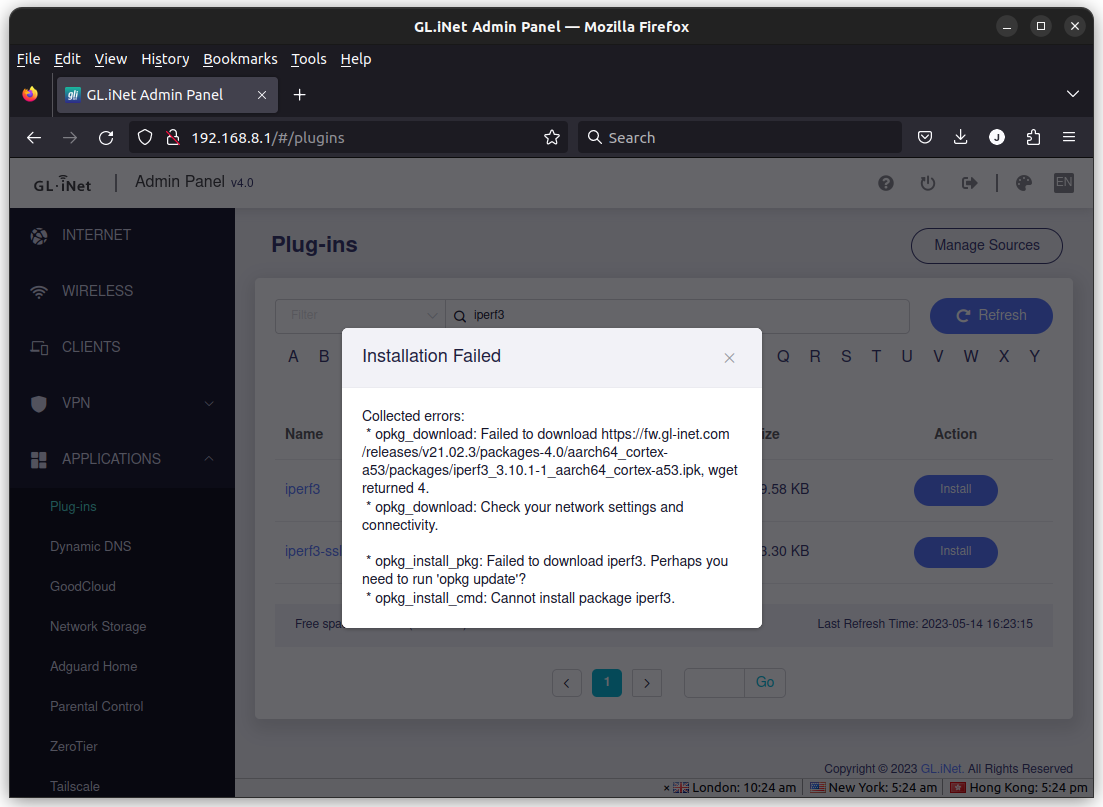Select page 1 in pagination
The height and width of the screenshot is (807, 1103).
coord(607,683)
